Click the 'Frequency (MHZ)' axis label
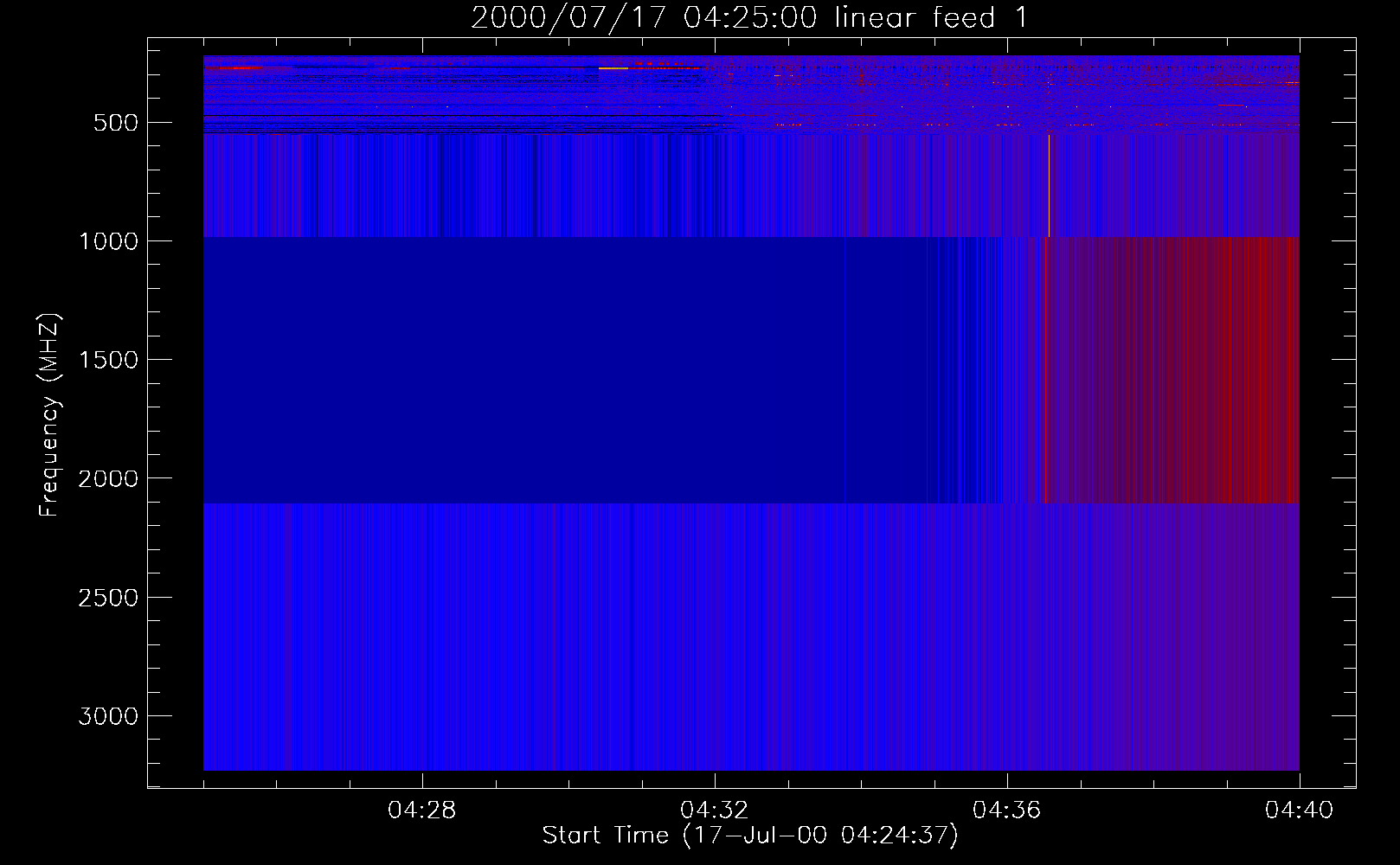1400x865 pixels. (50, 415)
